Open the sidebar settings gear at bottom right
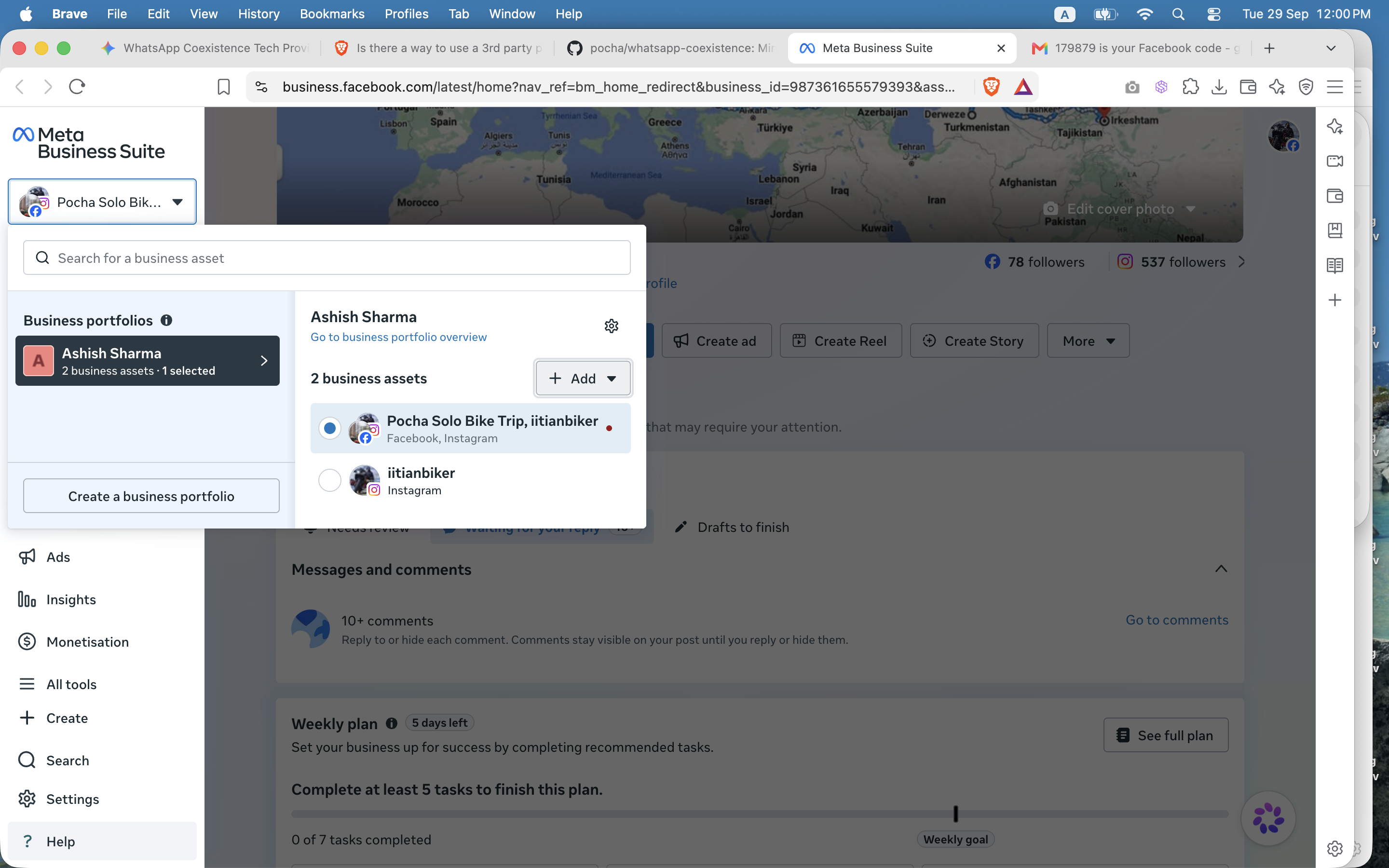 point(1335,848)
